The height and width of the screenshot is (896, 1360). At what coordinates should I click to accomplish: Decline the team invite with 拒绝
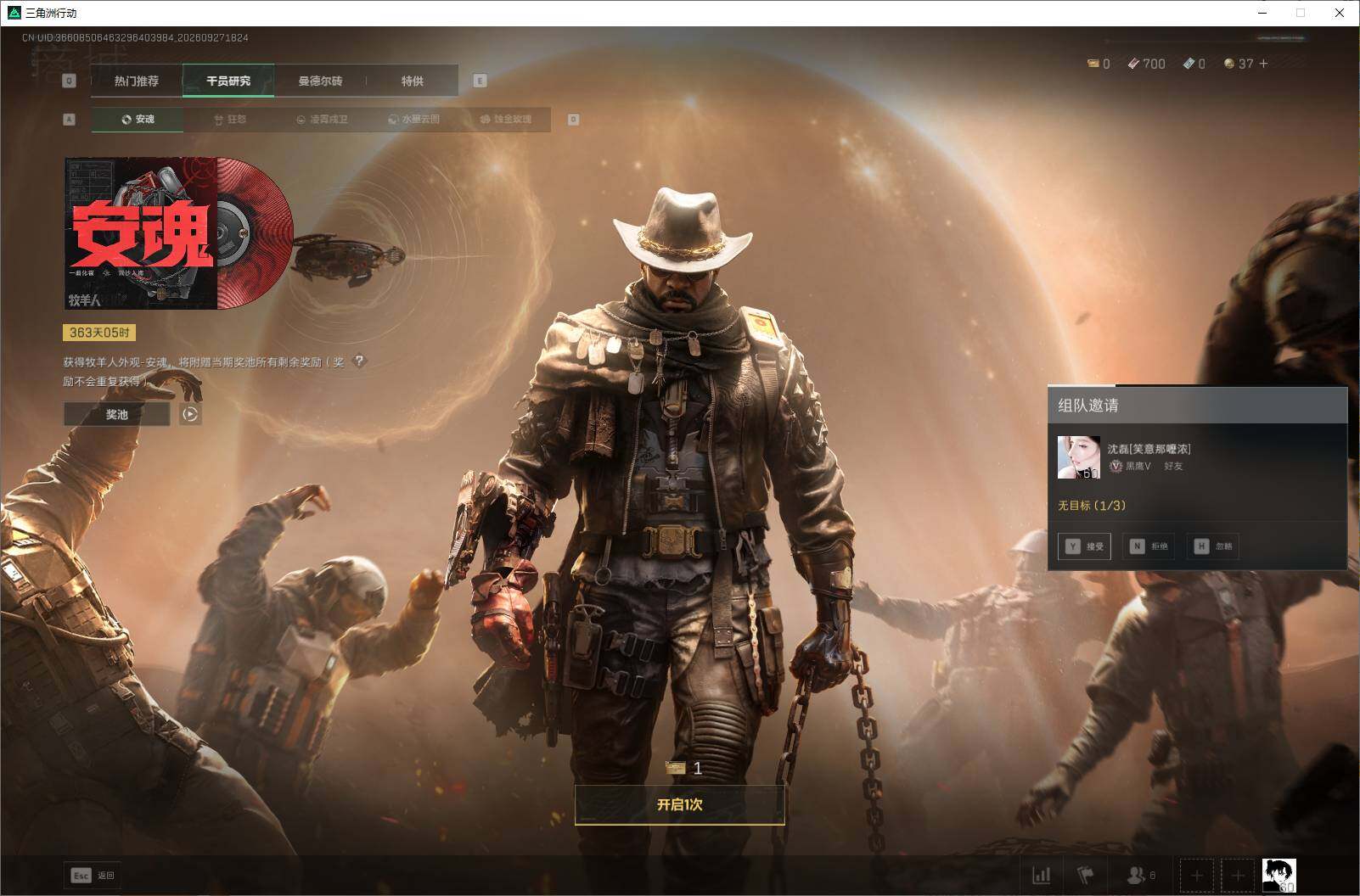[1149, 546]
